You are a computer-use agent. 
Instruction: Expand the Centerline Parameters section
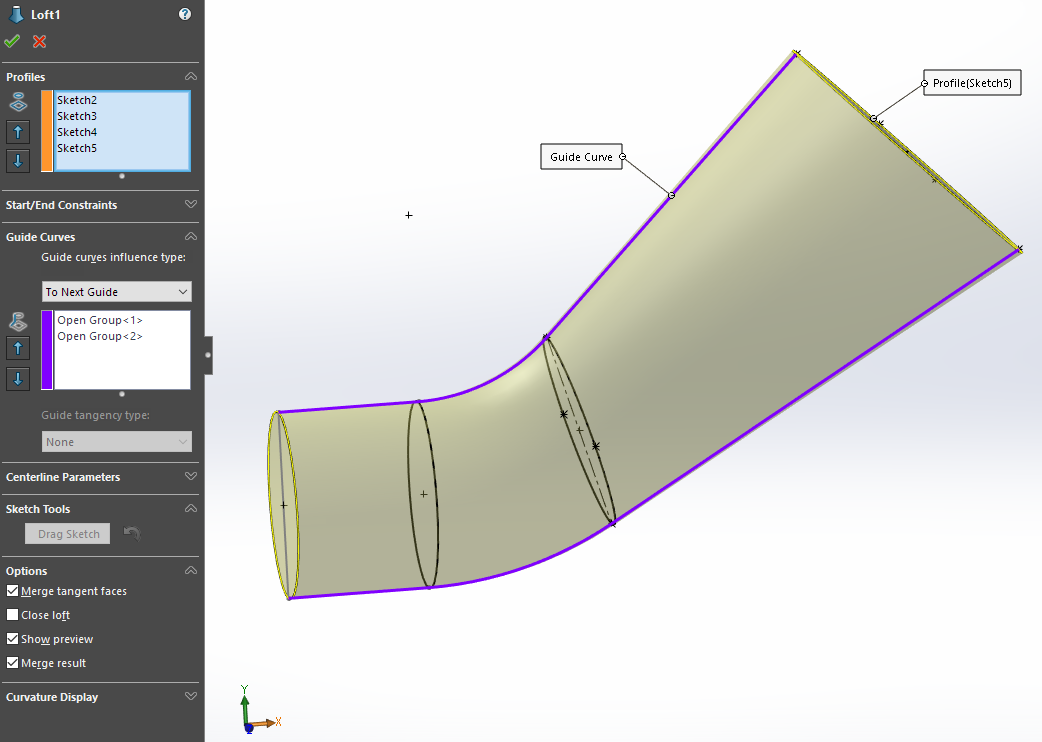pyautogui.click(x=190, y=476)
